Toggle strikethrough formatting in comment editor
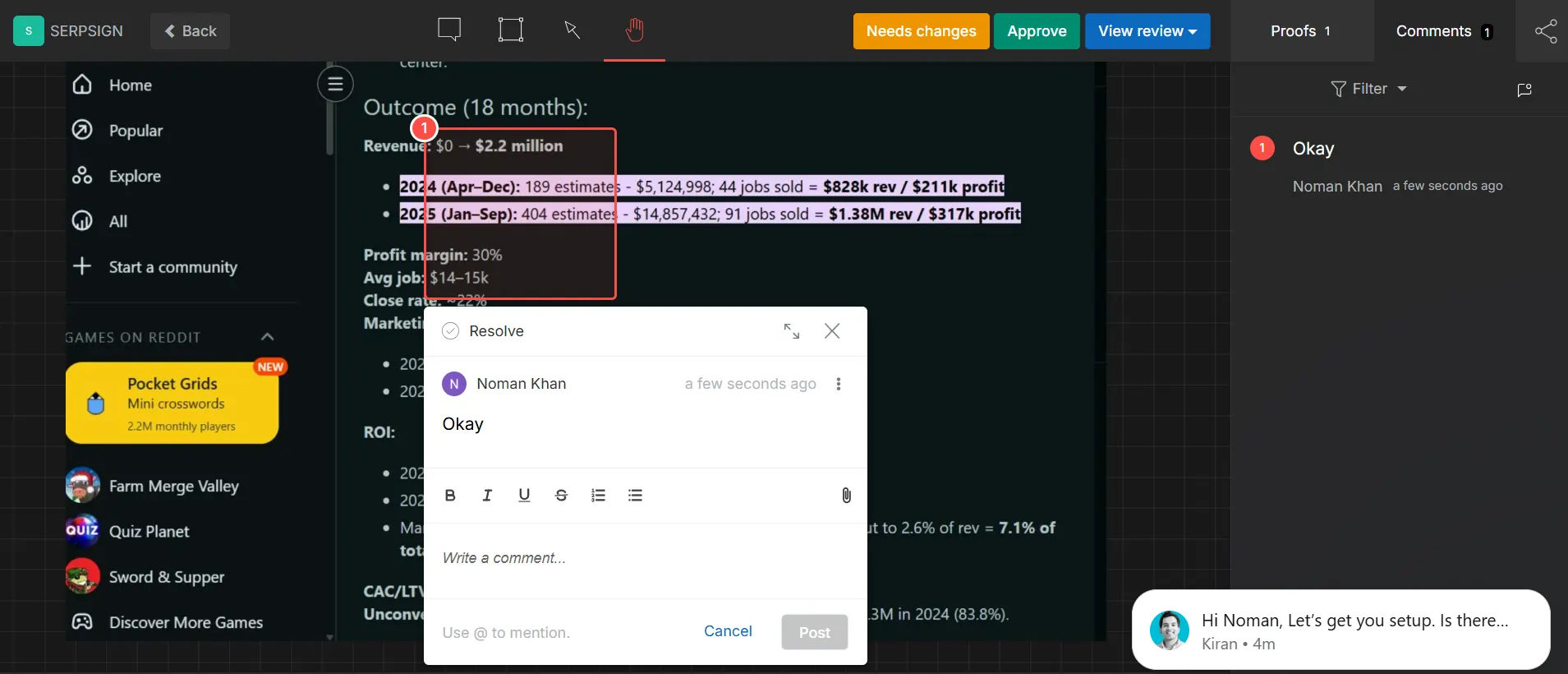This screenshot has height=674, width=1568. tap(561, 495)
